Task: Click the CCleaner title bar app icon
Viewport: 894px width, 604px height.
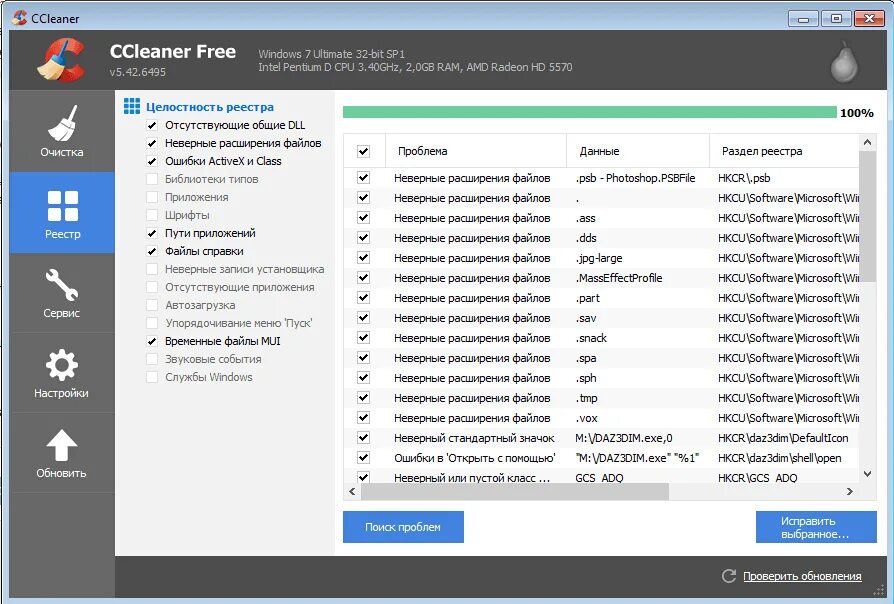Action: coord(19,18)
